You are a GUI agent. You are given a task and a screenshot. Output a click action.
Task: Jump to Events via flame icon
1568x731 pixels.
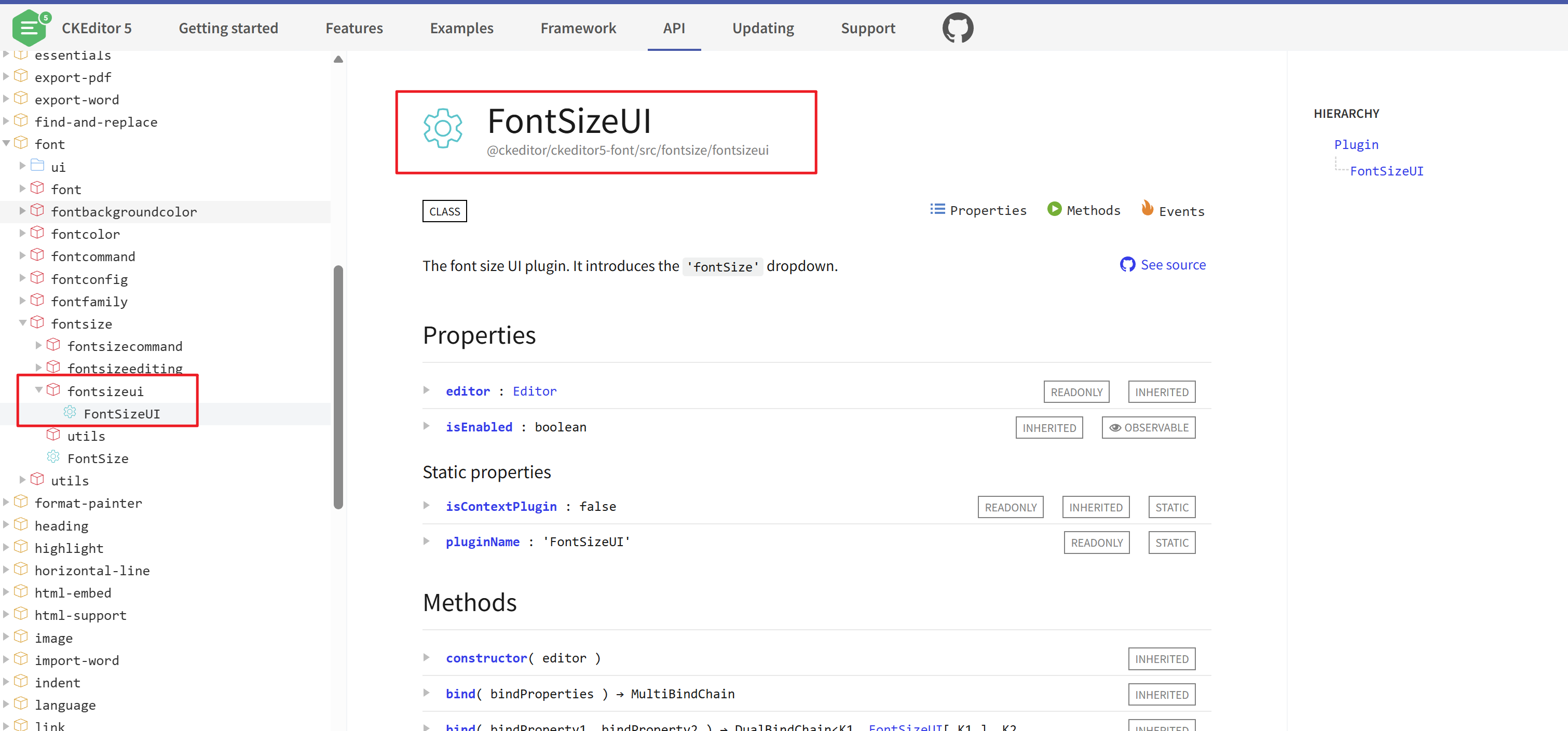point(1147,209)
